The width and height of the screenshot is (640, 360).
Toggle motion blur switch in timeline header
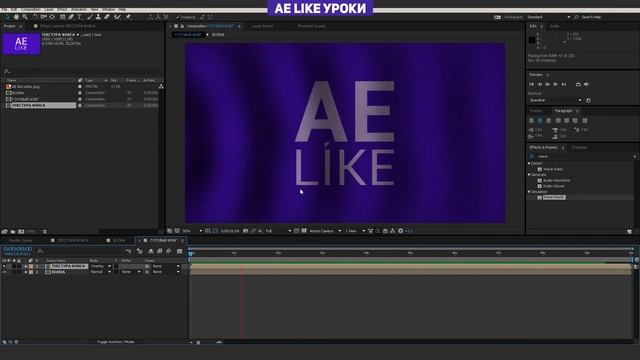point(169,251)
